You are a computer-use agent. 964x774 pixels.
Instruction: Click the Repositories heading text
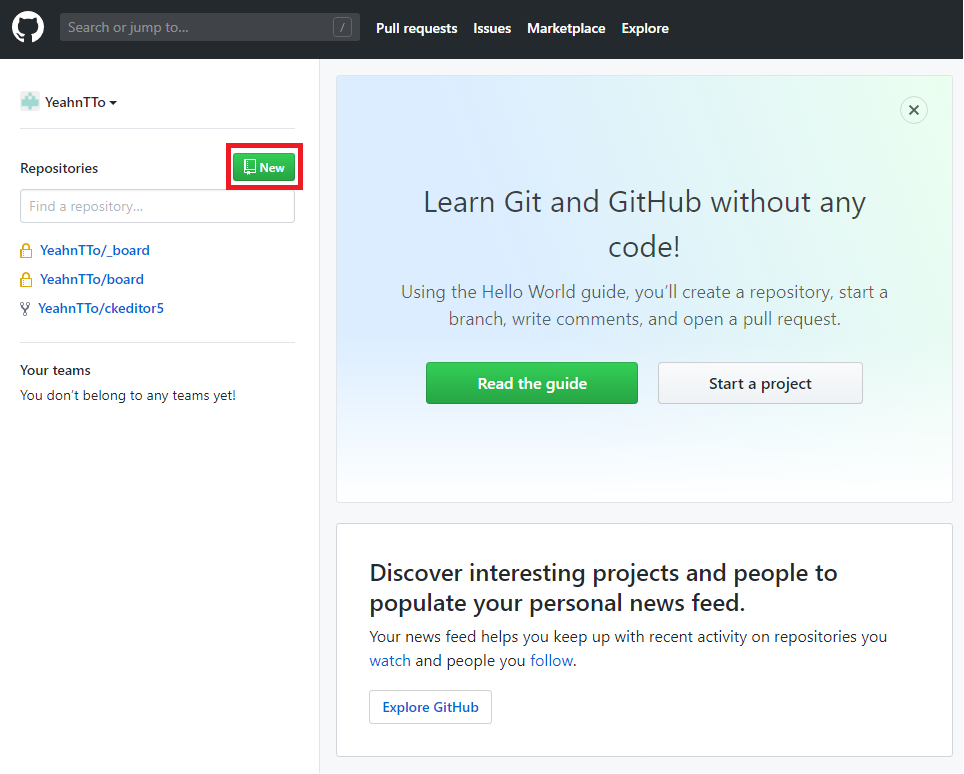coord(59,168)
